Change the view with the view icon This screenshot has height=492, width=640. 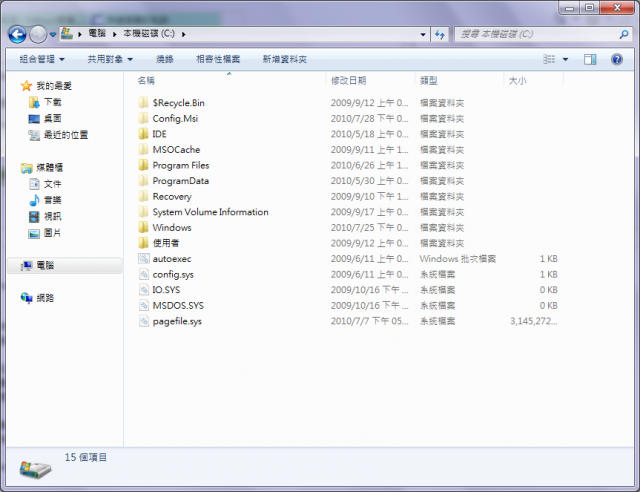549,59
